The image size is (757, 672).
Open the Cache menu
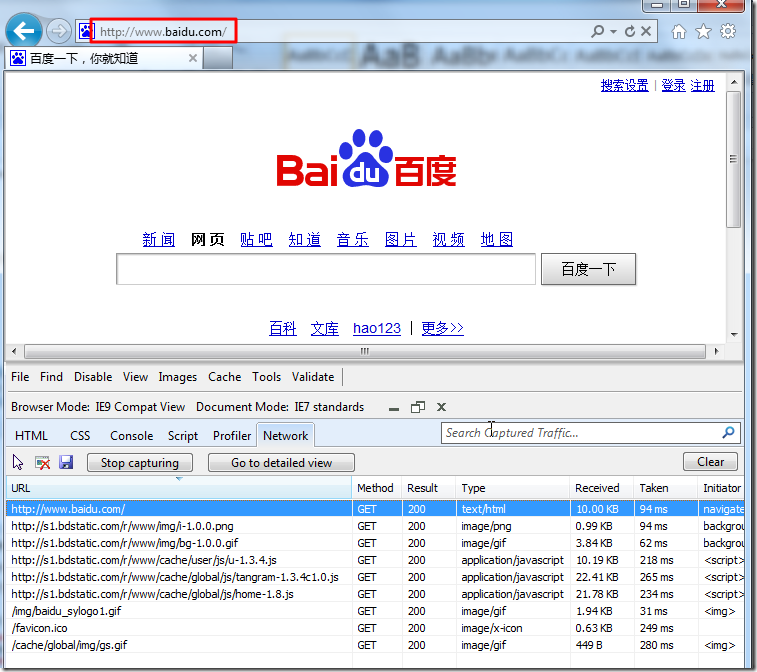click(224, 377)
